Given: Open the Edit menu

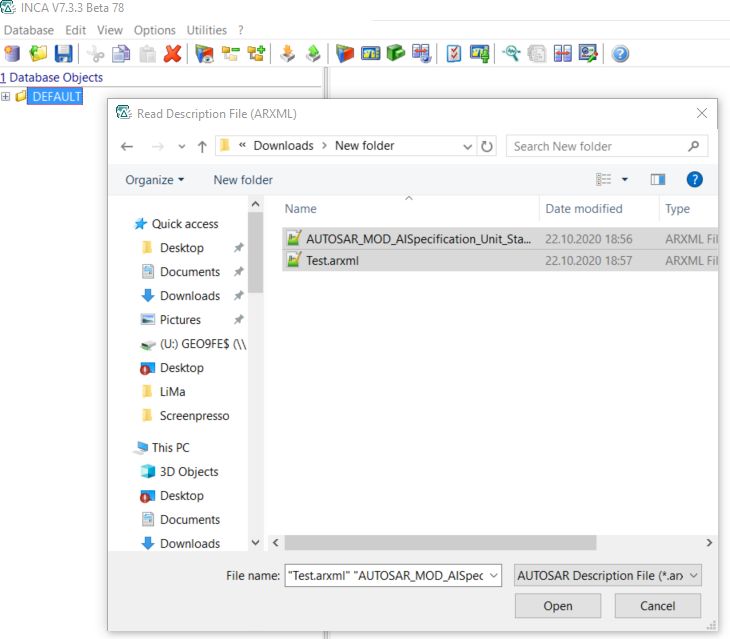Looking at the screenshot, I should coord(75,30).
